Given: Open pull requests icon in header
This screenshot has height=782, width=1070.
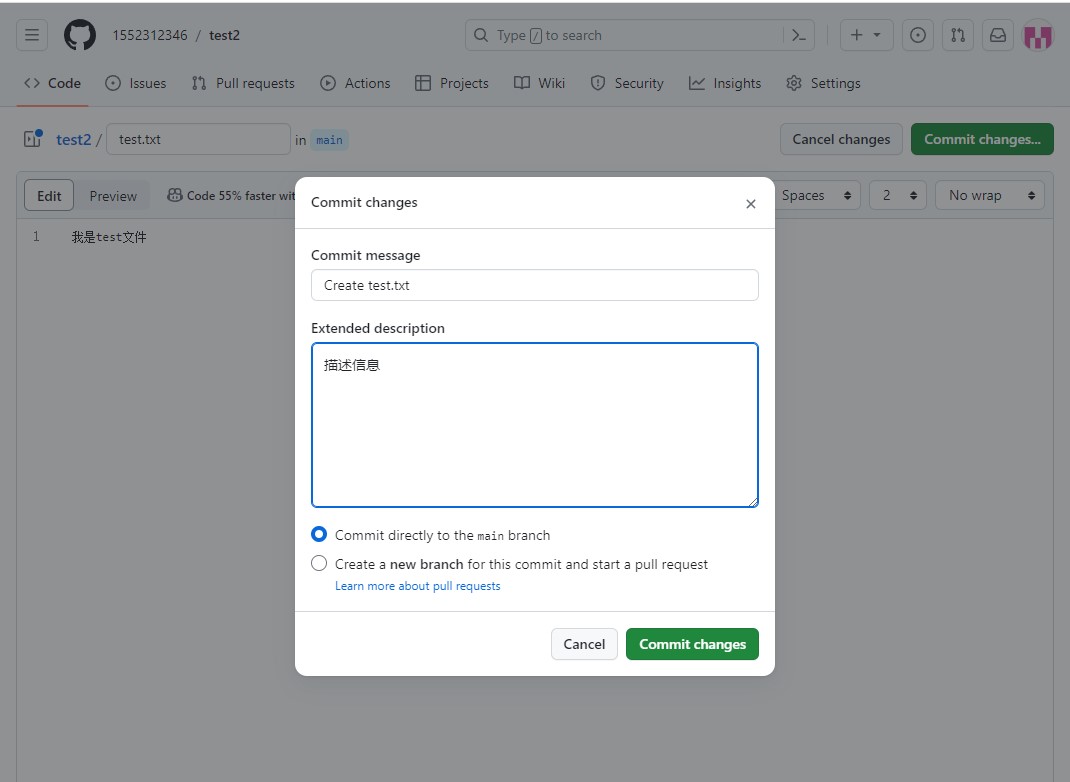Looking at the screenshot, I should [x=958, y=35].
